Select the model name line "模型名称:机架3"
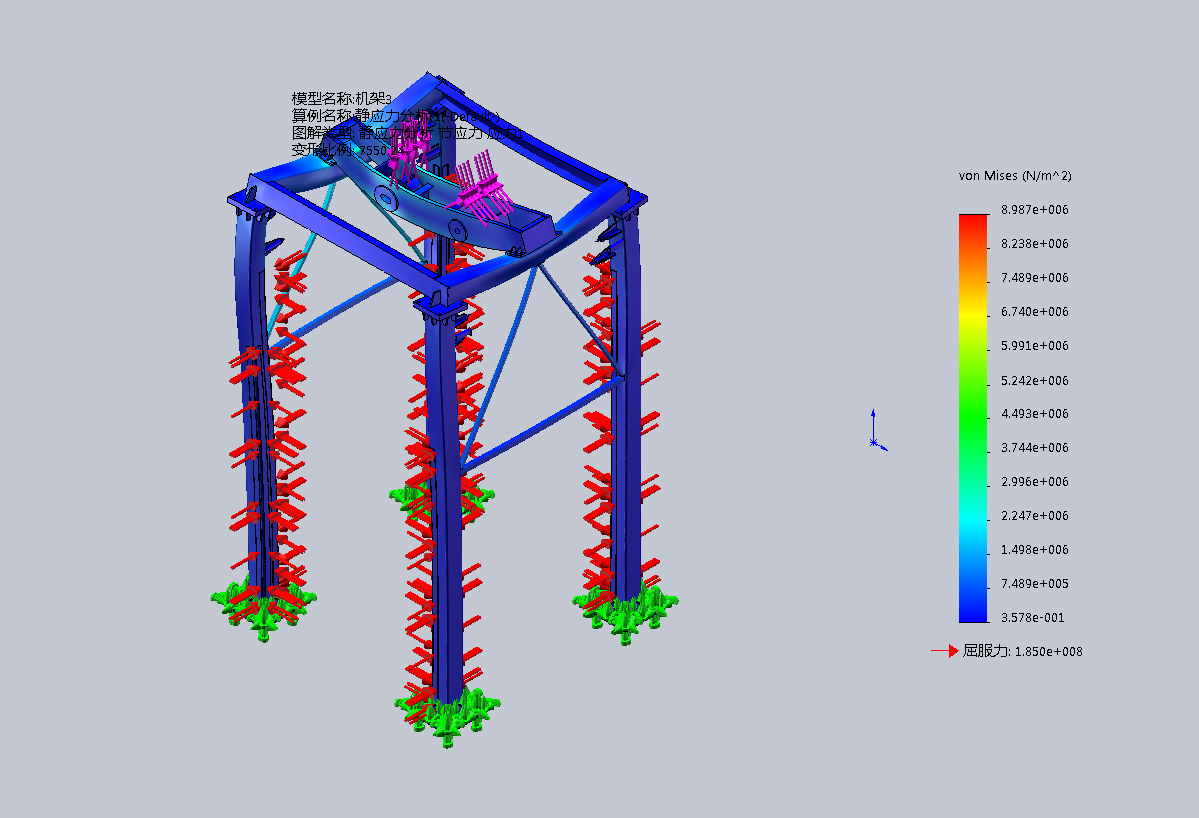The height and width of the screenshot is (818, 1199). (342, 99)
